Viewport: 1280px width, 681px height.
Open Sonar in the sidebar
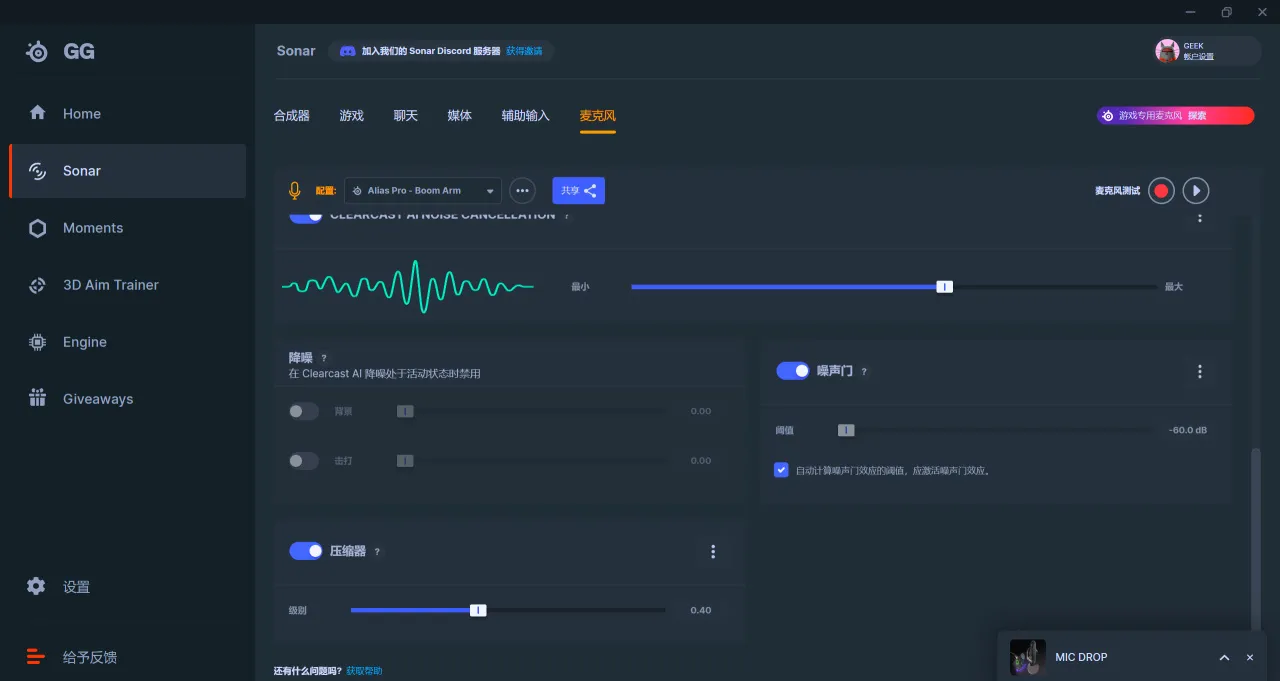click(x=127, y=171)
